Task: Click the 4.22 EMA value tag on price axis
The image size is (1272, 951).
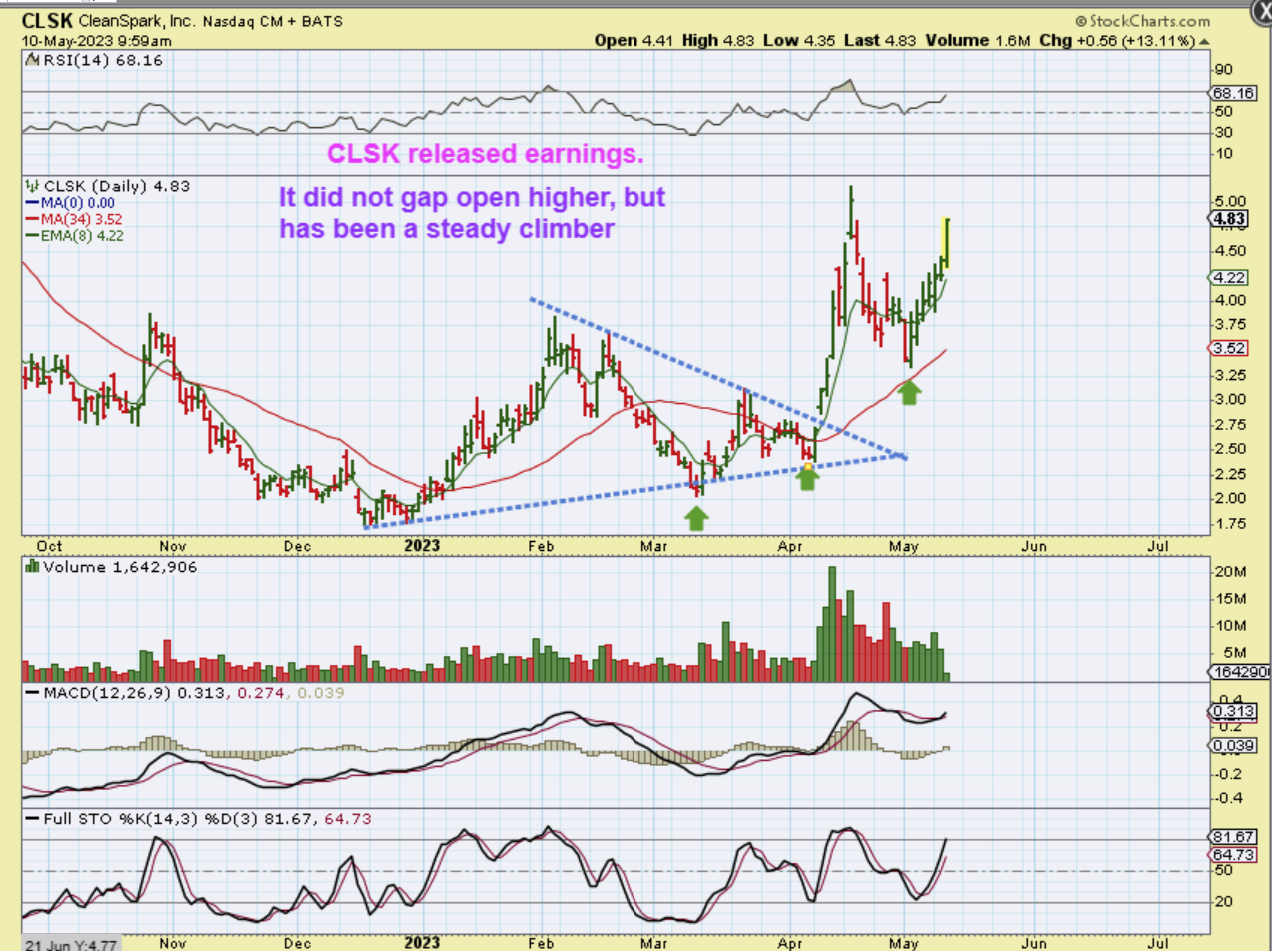Action: [x=1227, y=278]
